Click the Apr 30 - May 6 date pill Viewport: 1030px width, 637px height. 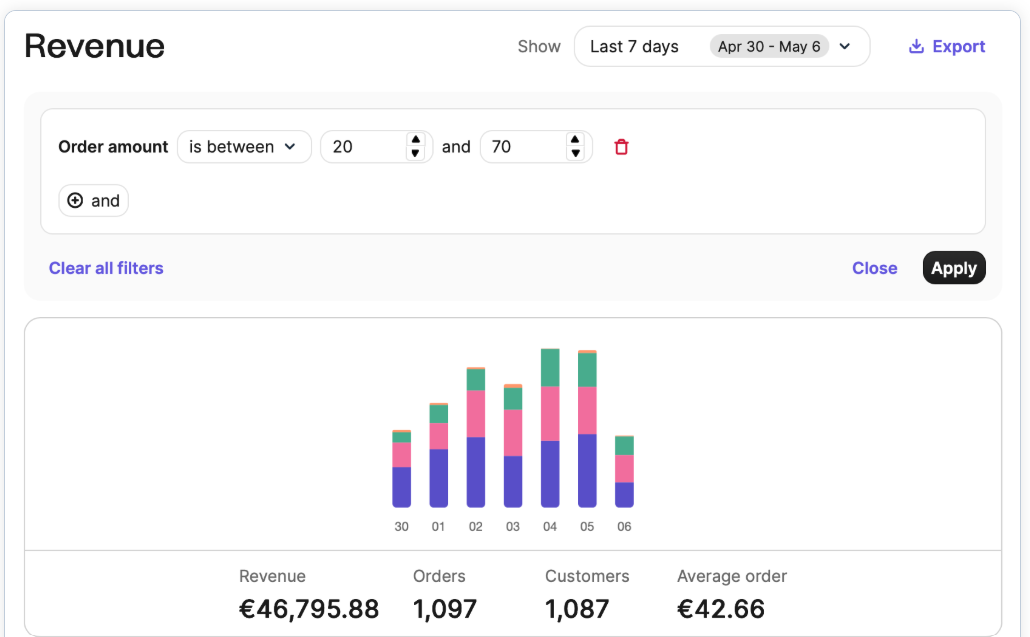click(x=769, y=46)
